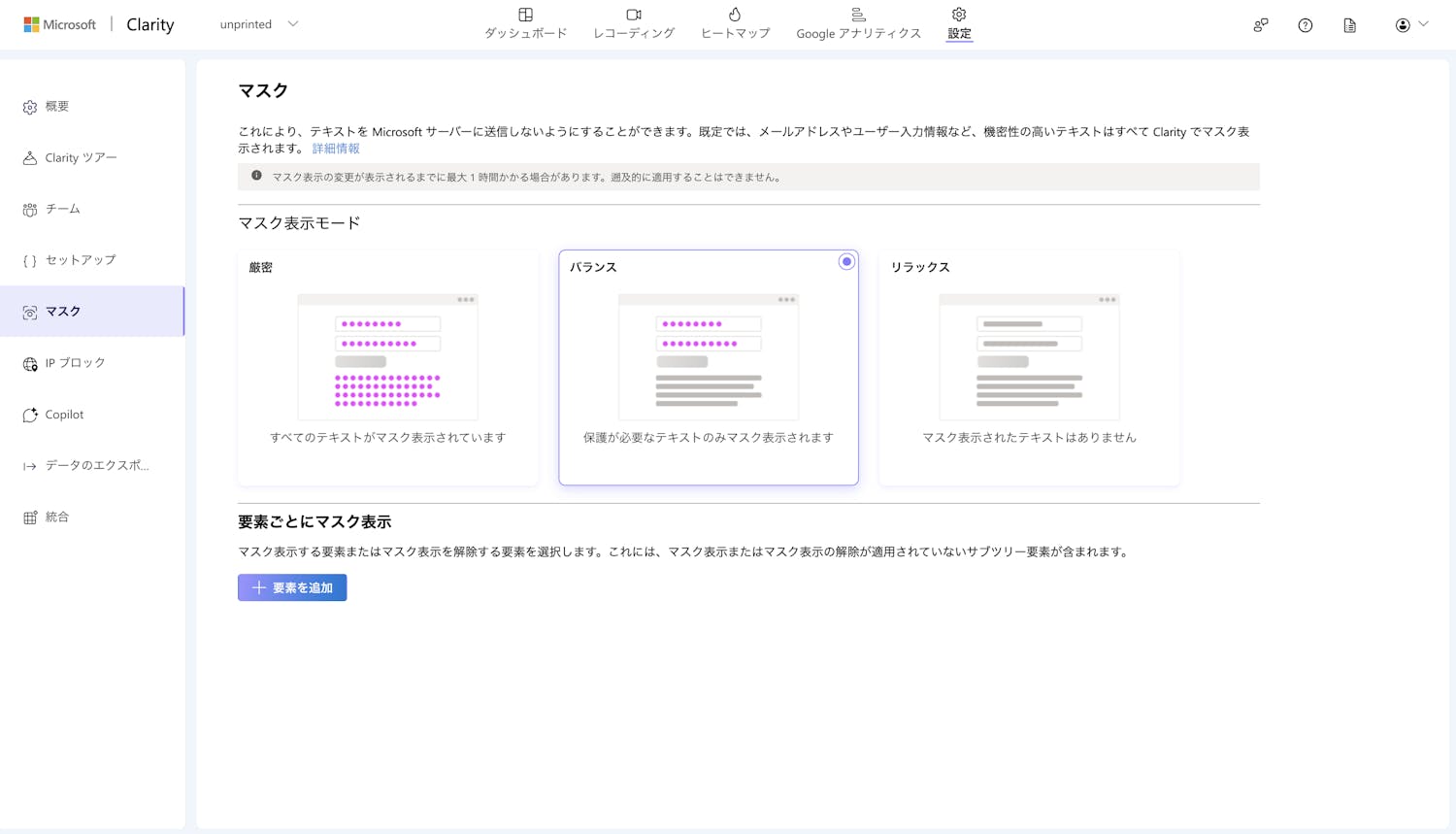Click the Microsoft logo
The width and height of the screenshot is (1456, 834).
pos(32,24)
